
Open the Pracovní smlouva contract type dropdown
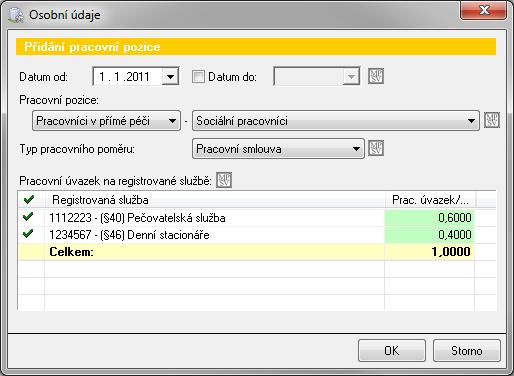pos(278,149)
